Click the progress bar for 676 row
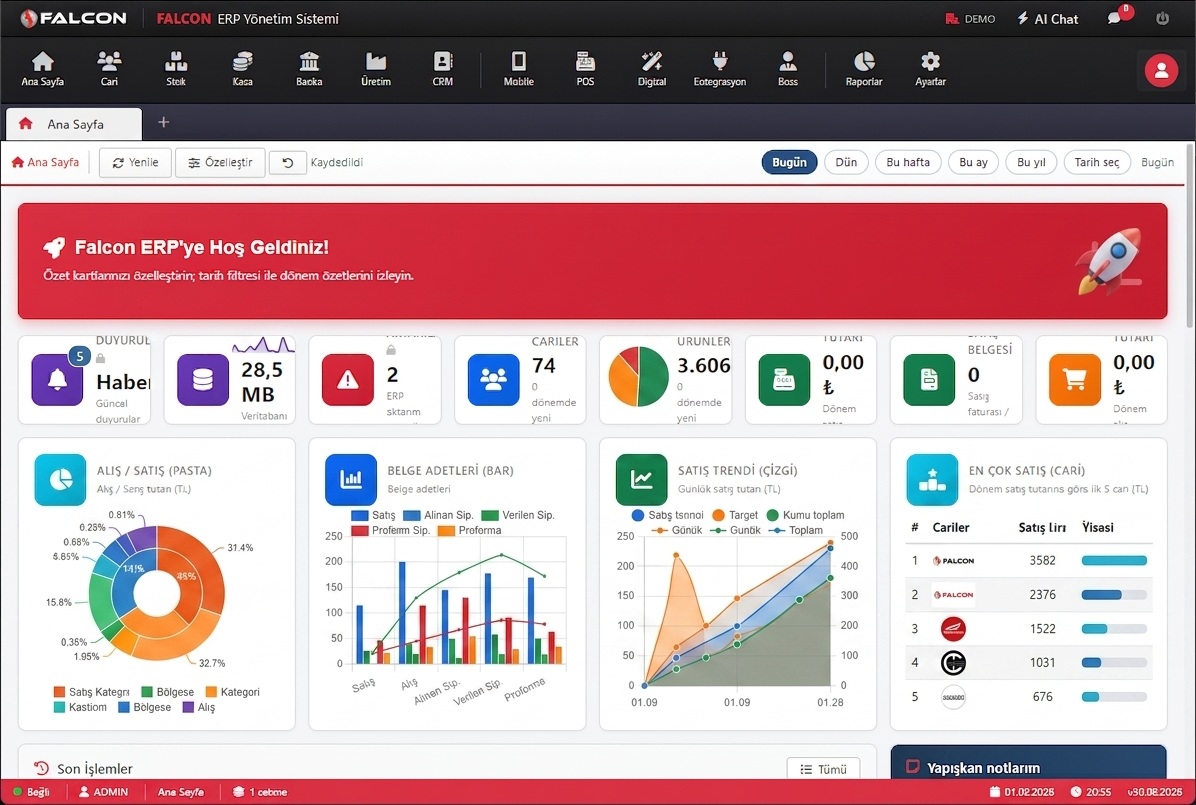The height and width of the screenshot is (805, 1196). tap(1114, 697)
